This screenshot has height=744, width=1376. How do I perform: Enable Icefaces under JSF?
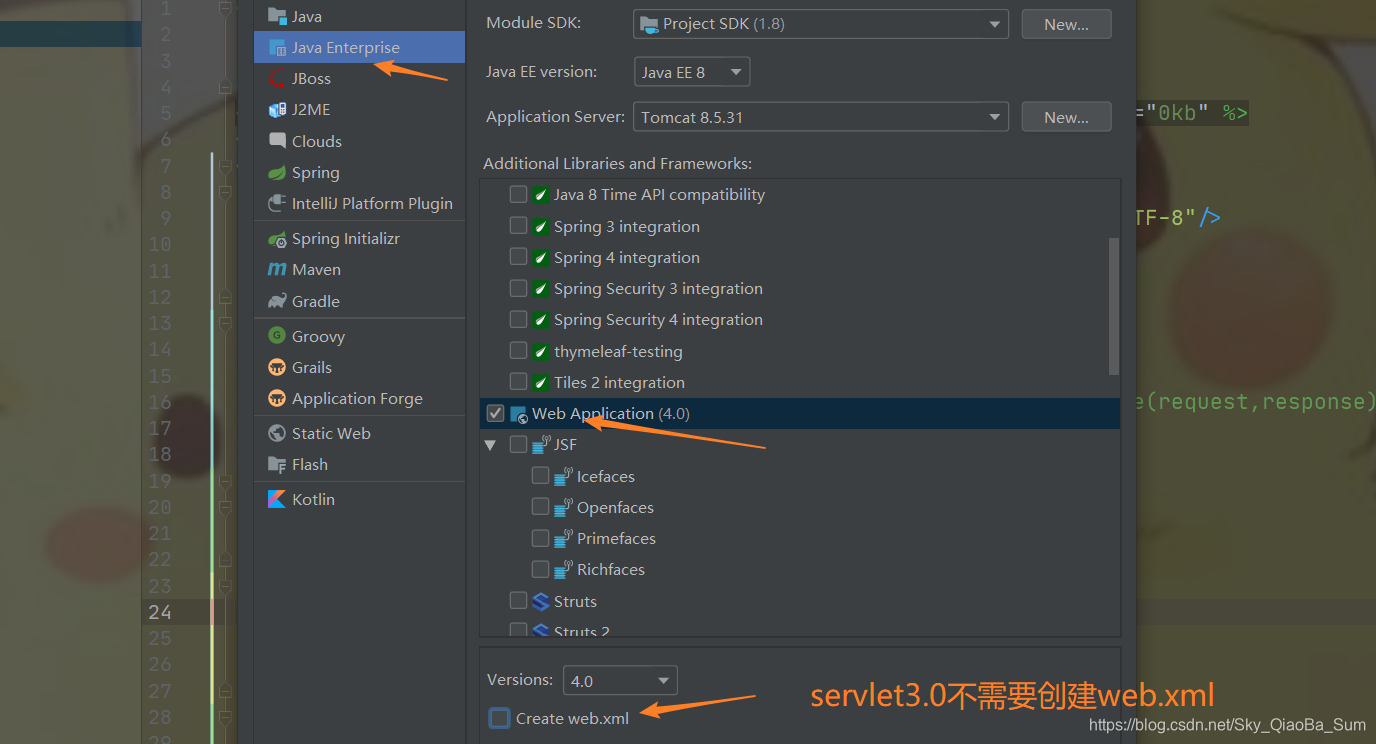pos(540,475)
